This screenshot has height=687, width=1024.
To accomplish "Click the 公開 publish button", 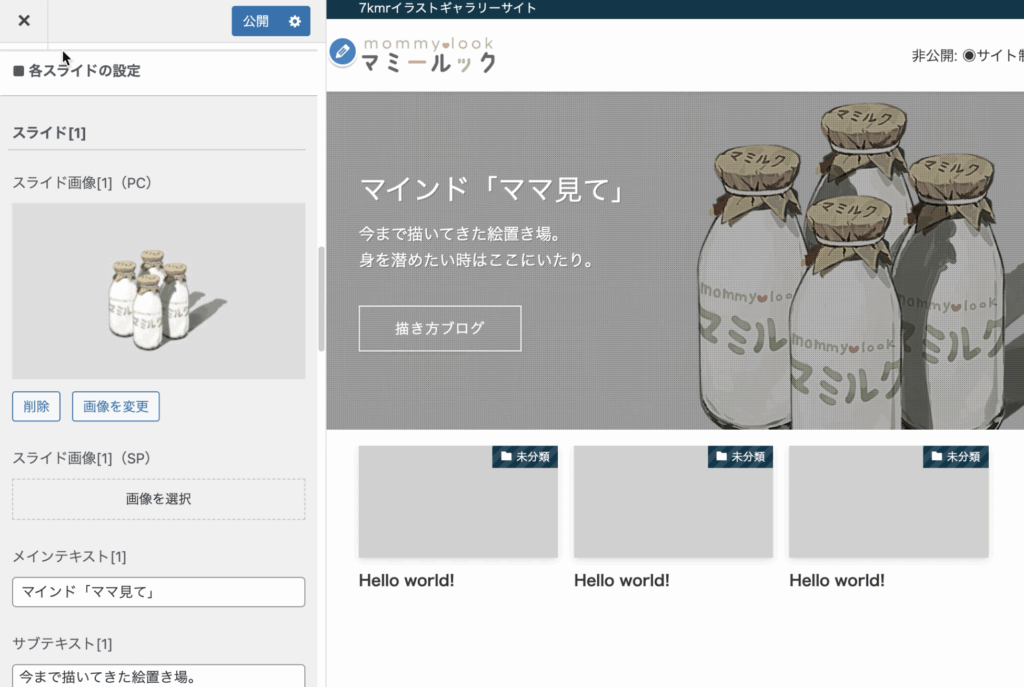I will point(256,21).
